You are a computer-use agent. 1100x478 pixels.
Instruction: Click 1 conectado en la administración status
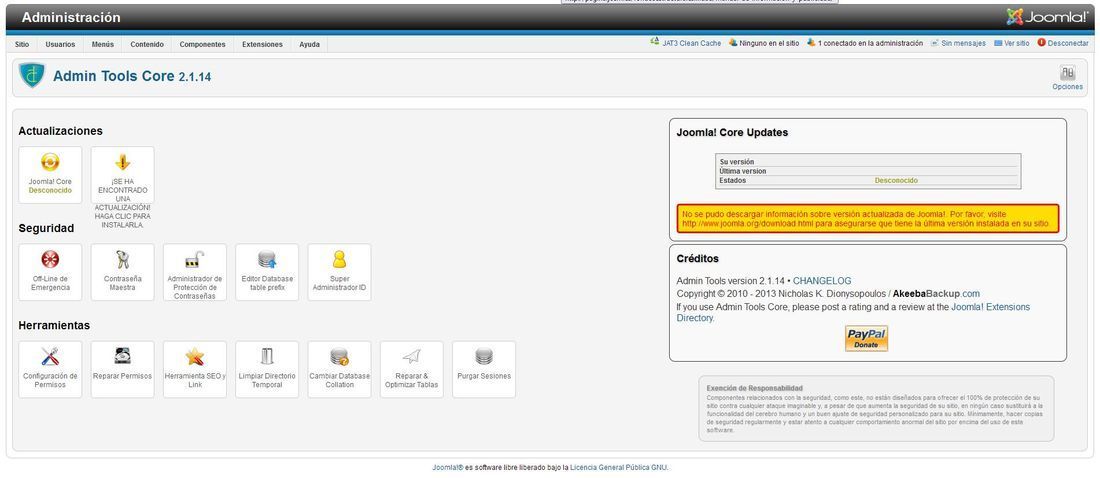pos(865,43)
